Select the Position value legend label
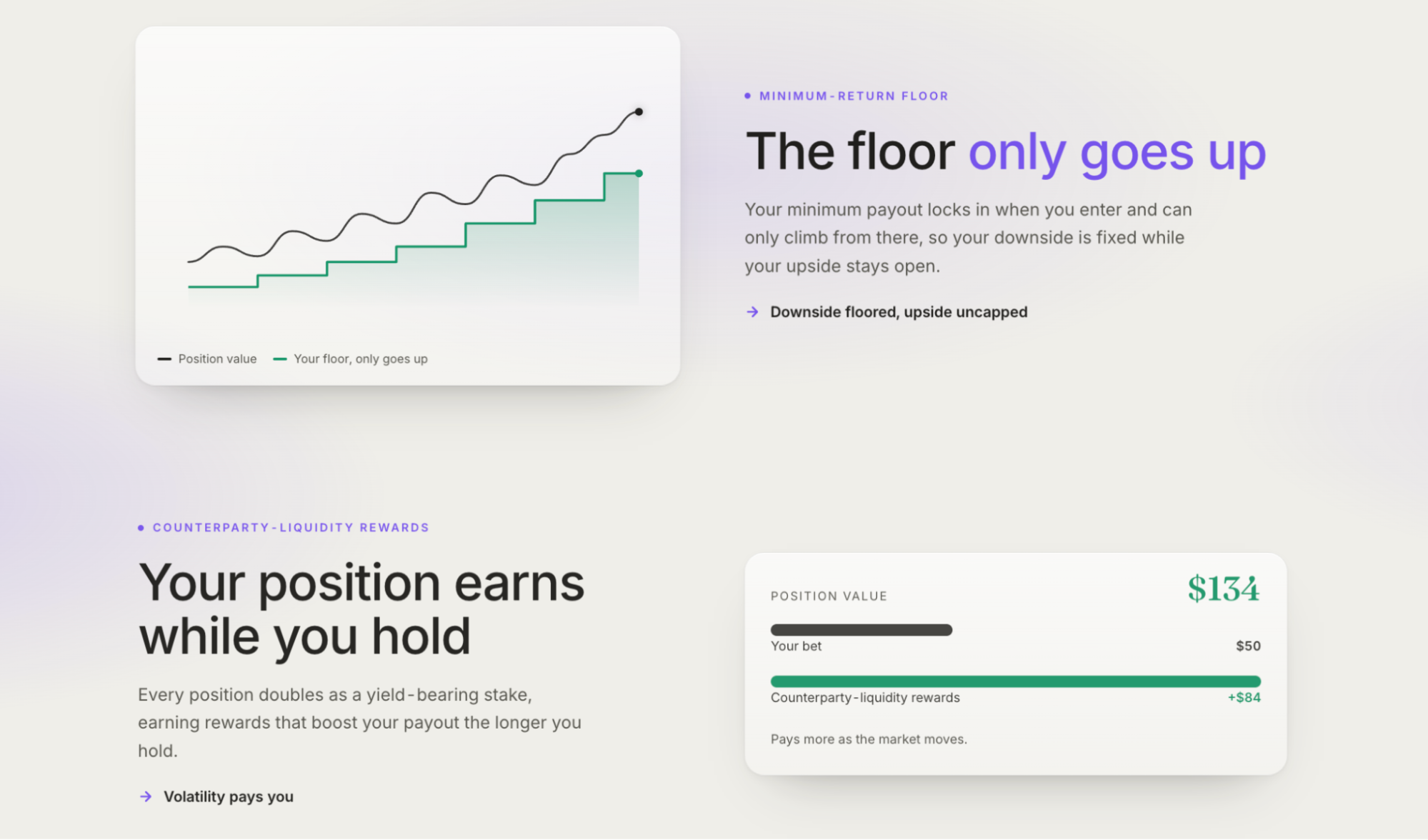 click(217, 359)
